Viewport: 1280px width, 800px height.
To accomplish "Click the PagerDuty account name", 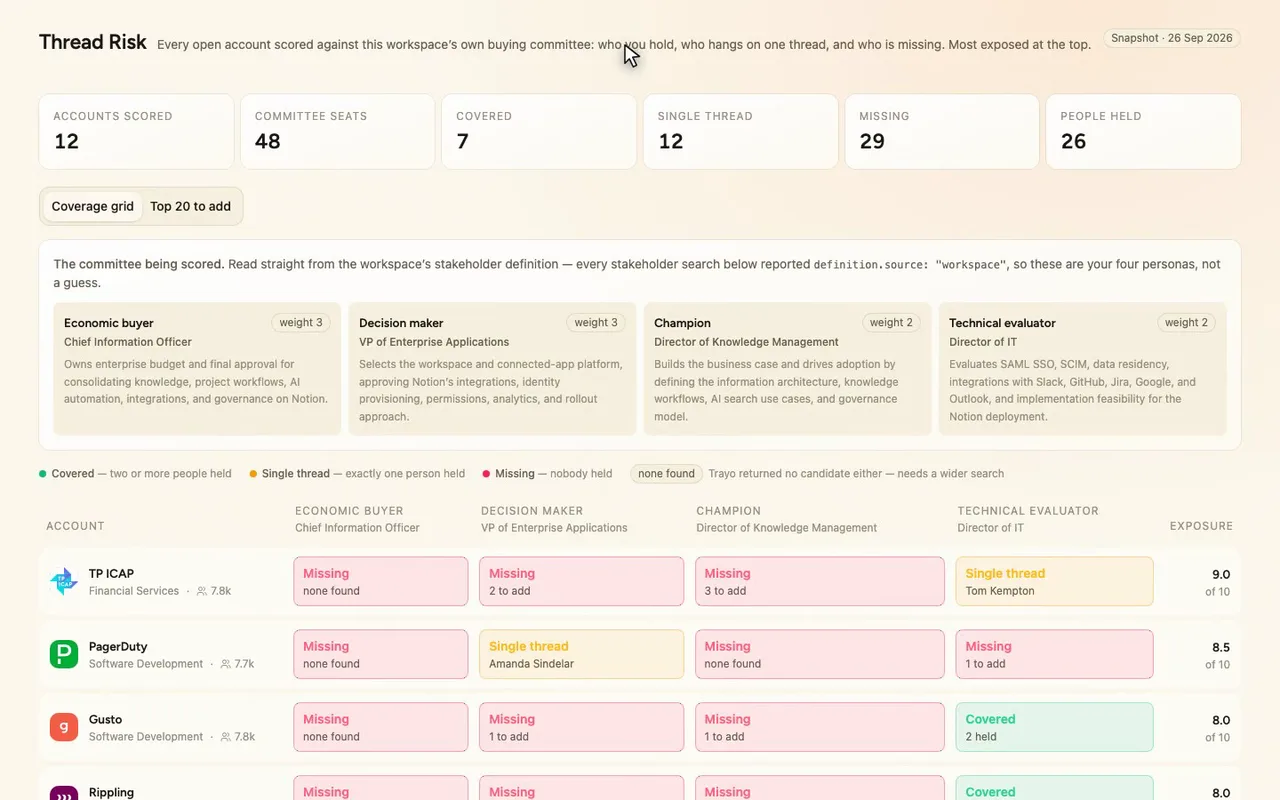I will click(x=118, y=647).
